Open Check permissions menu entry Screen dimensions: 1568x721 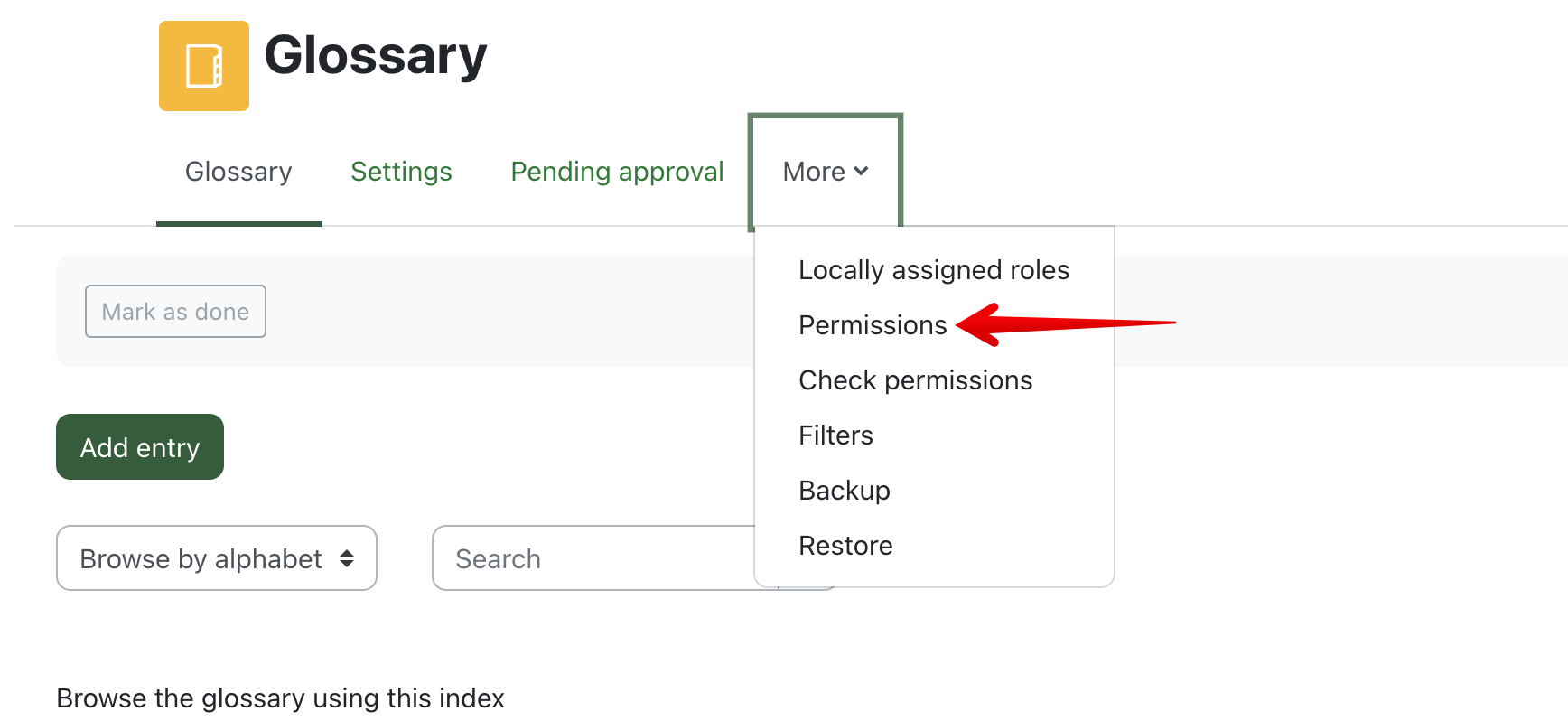(915, 380)
